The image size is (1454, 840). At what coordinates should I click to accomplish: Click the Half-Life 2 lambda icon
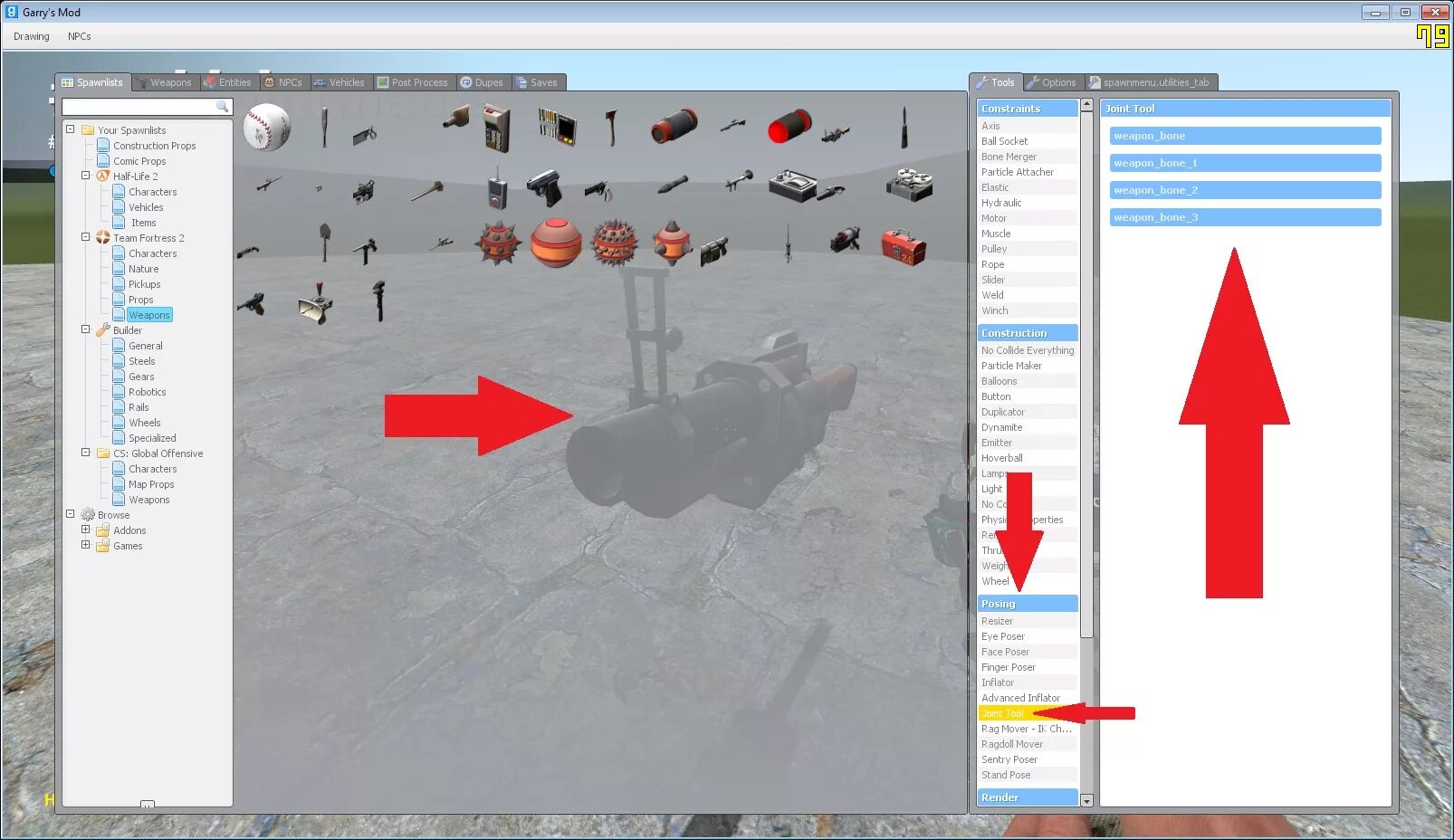(103, 177)
